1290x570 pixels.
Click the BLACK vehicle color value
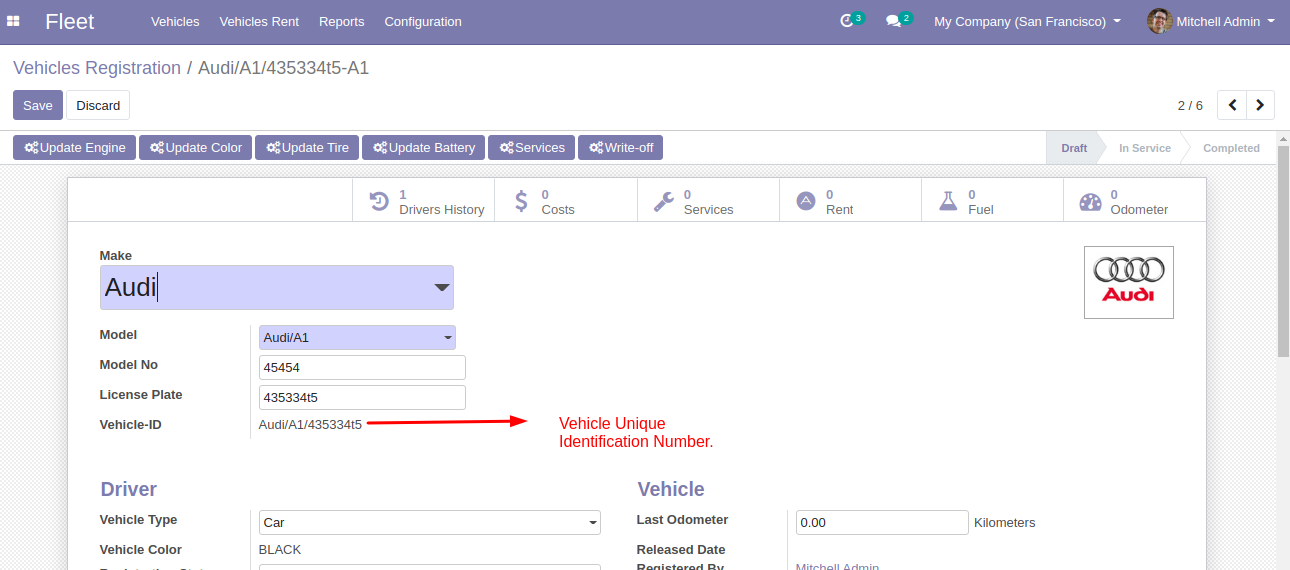tap(280, 550)
